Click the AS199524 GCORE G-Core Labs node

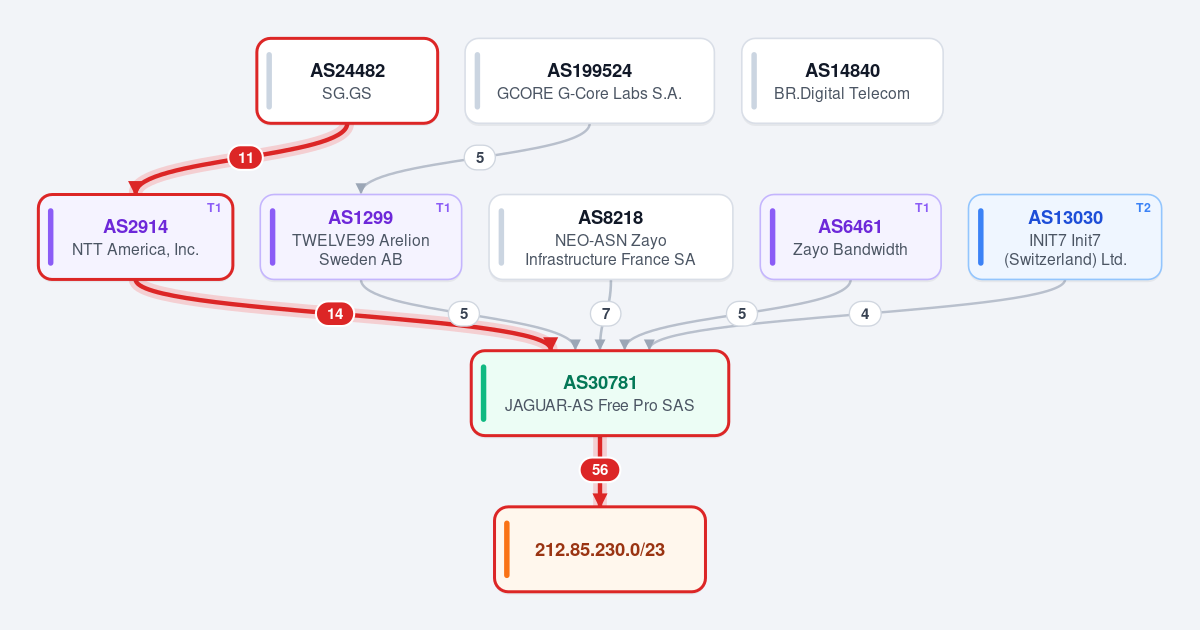tap(589, 81)
